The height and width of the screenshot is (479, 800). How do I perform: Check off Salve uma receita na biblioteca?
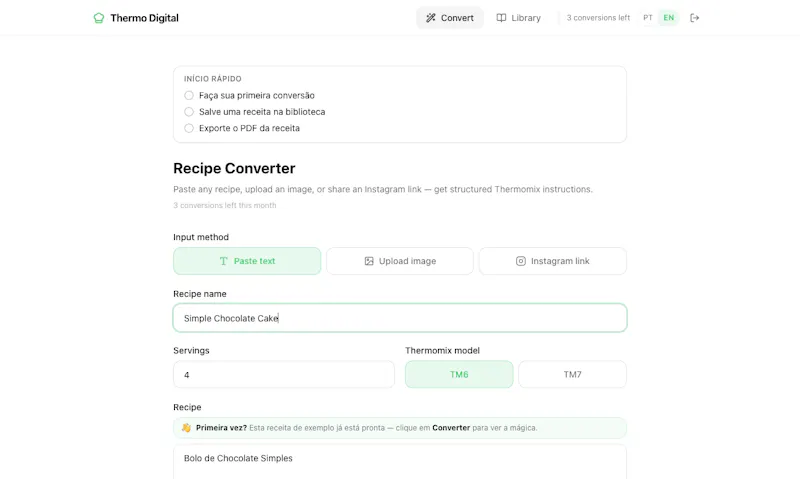[189, 112]
